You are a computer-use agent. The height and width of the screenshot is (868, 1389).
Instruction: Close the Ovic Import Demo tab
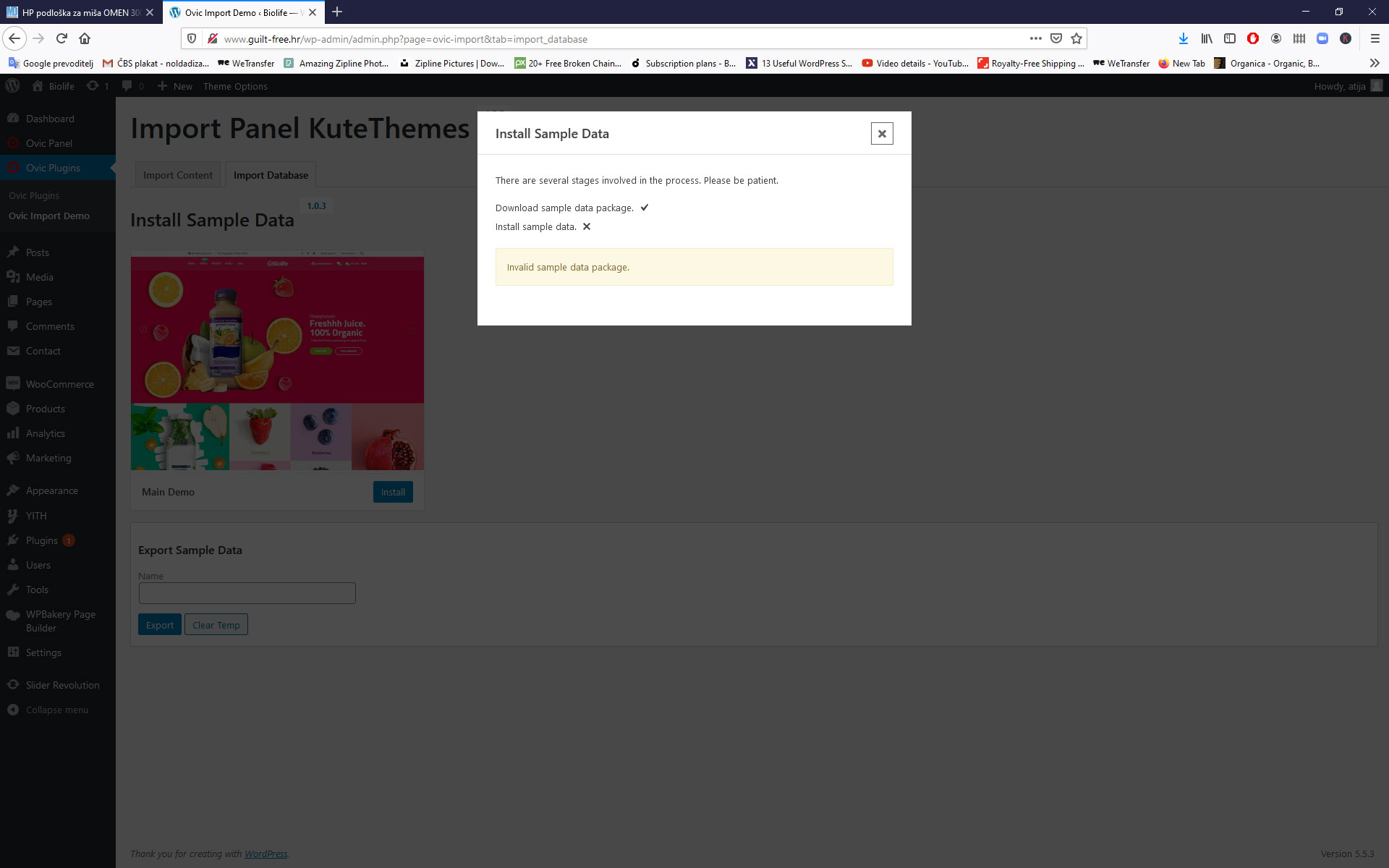coord(313,12)
